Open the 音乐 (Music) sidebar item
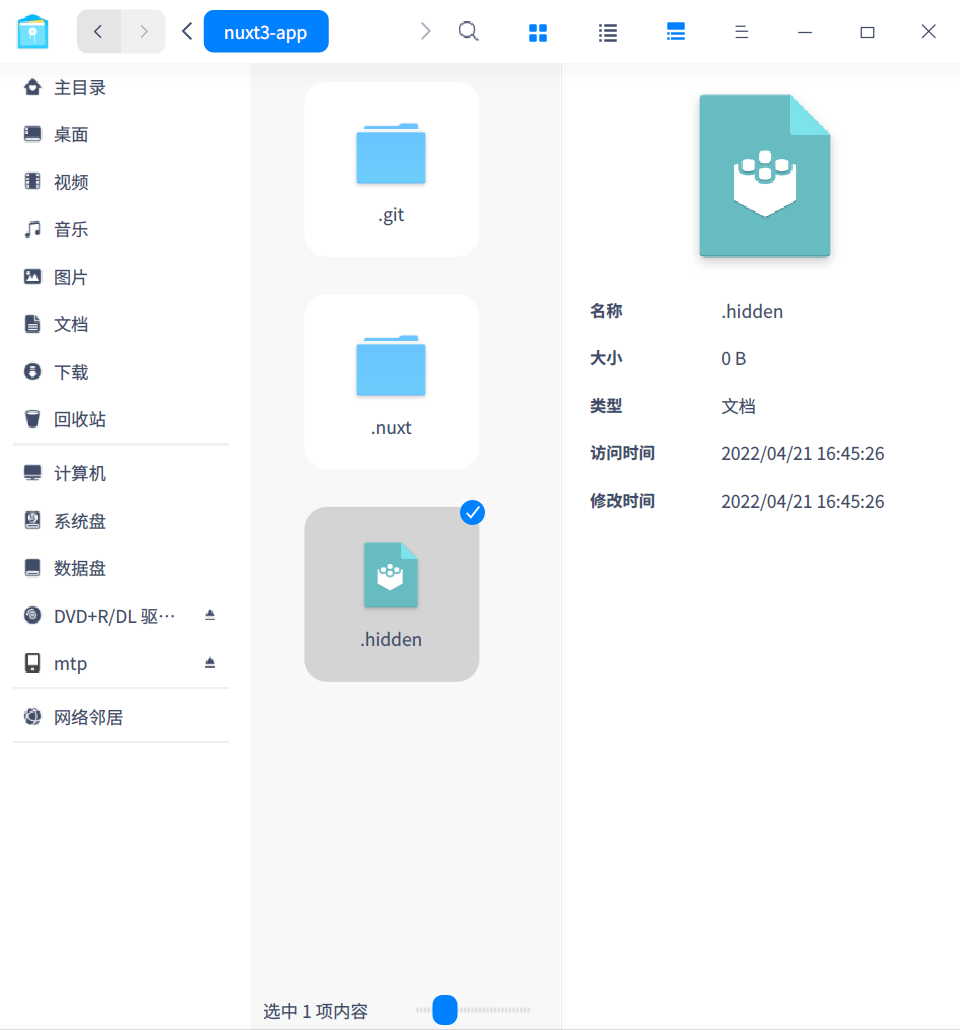This screenshot has height=1030, width=960. [68, 229]
